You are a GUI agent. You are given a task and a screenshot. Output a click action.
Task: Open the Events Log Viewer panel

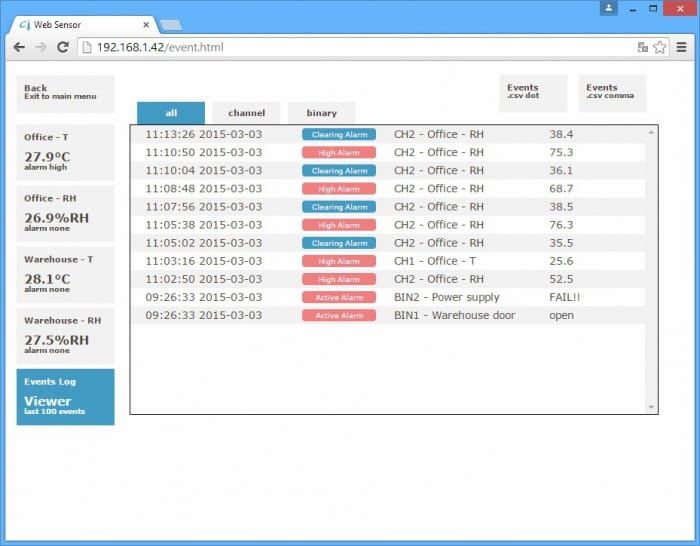click(65, 397)
